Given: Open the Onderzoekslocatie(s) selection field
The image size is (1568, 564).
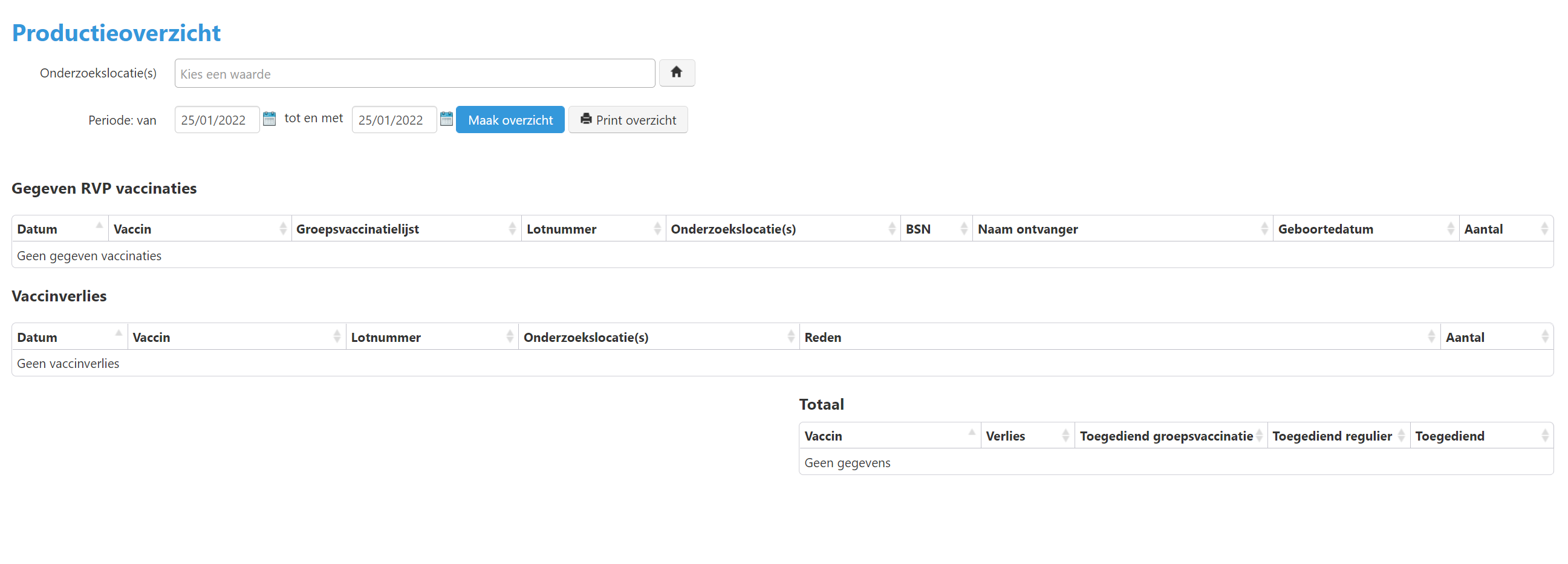Looking at the screenshot, I should [x=414, y=74].
